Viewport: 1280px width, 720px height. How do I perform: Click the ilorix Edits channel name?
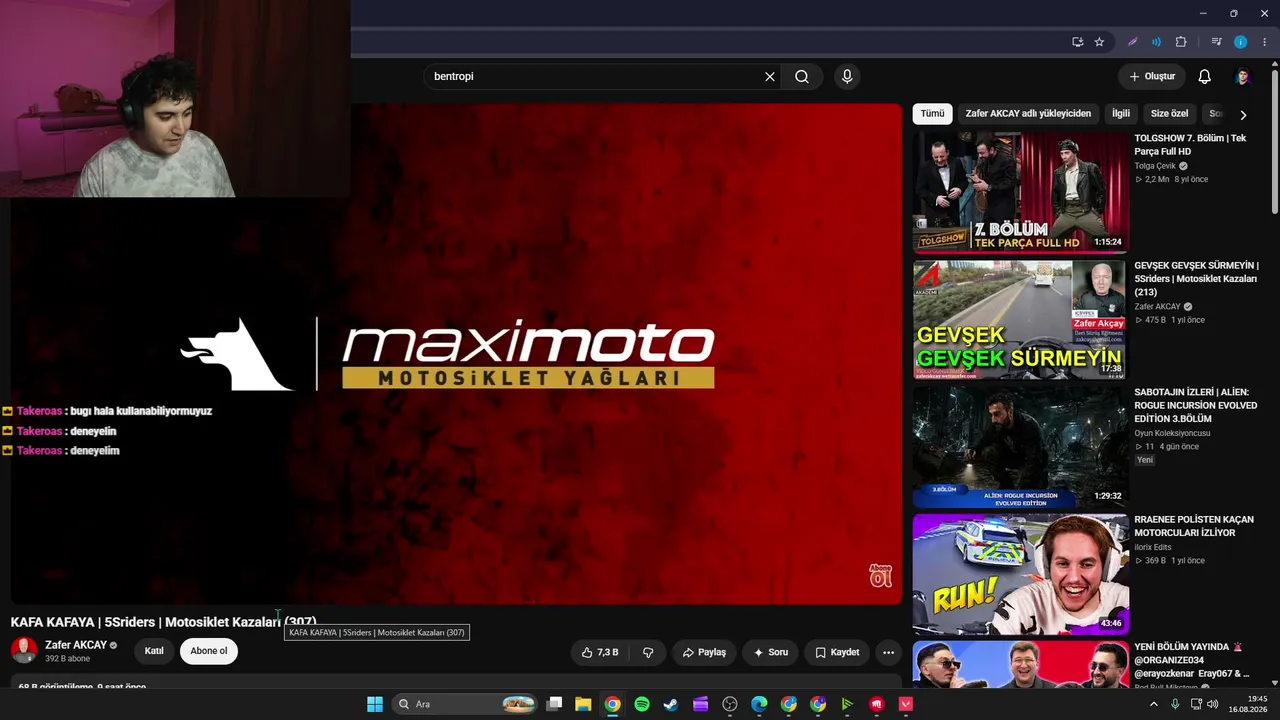coord(1153,547)
